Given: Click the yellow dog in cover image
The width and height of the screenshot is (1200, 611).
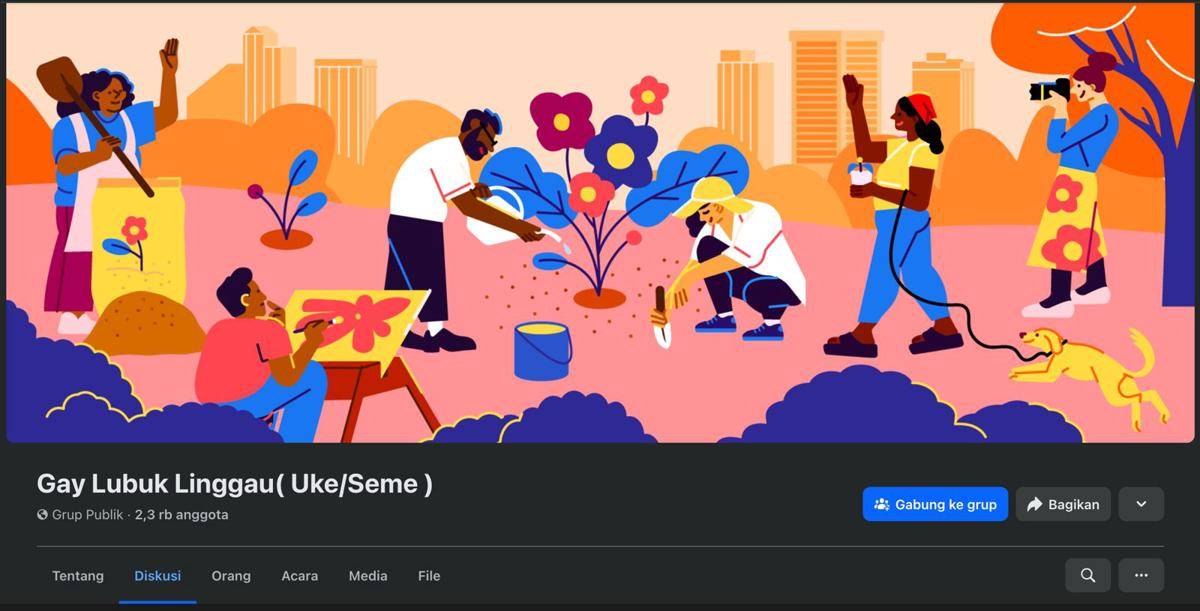Looking at the screenshot, I should coord(1090,370).
